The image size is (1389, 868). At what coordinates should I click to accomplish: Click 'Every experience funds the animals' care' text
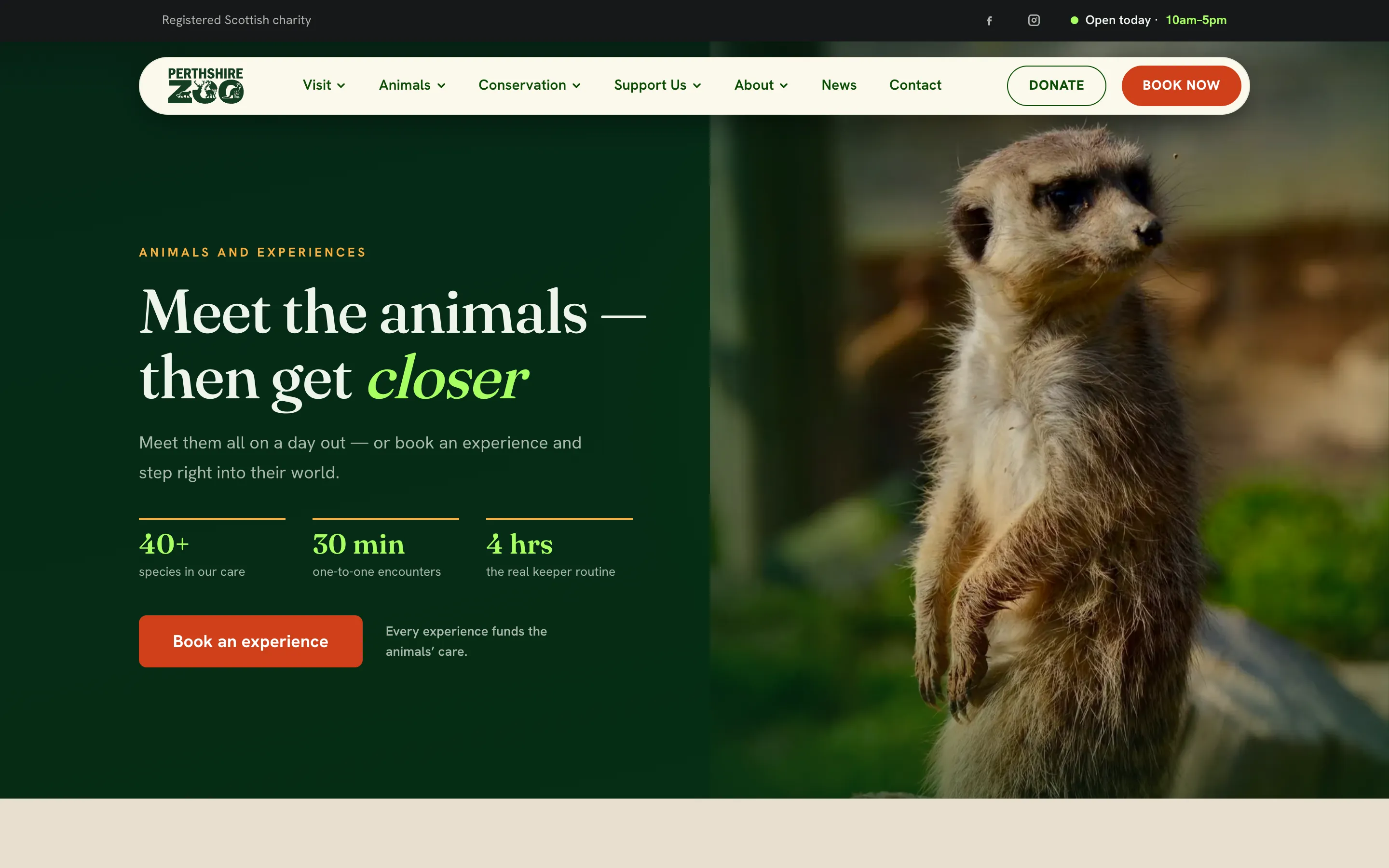click(466, 641)
